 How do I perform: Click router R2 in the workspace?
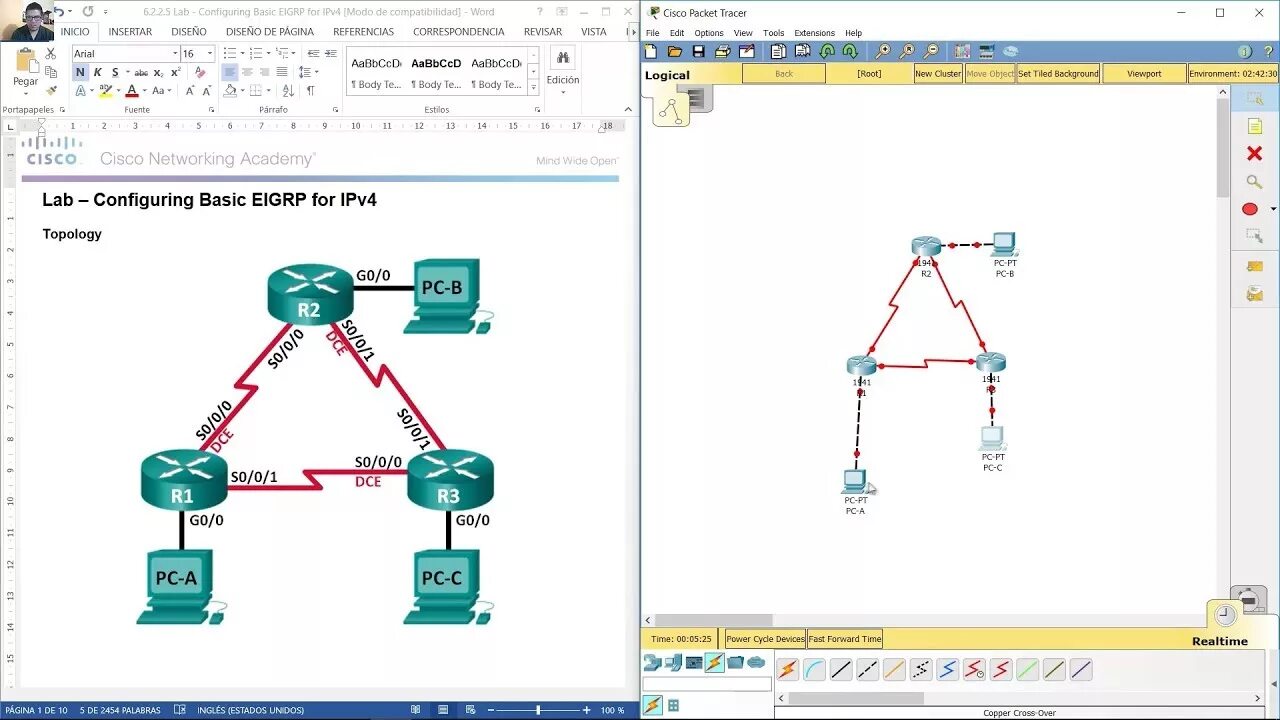click(926, 247)
